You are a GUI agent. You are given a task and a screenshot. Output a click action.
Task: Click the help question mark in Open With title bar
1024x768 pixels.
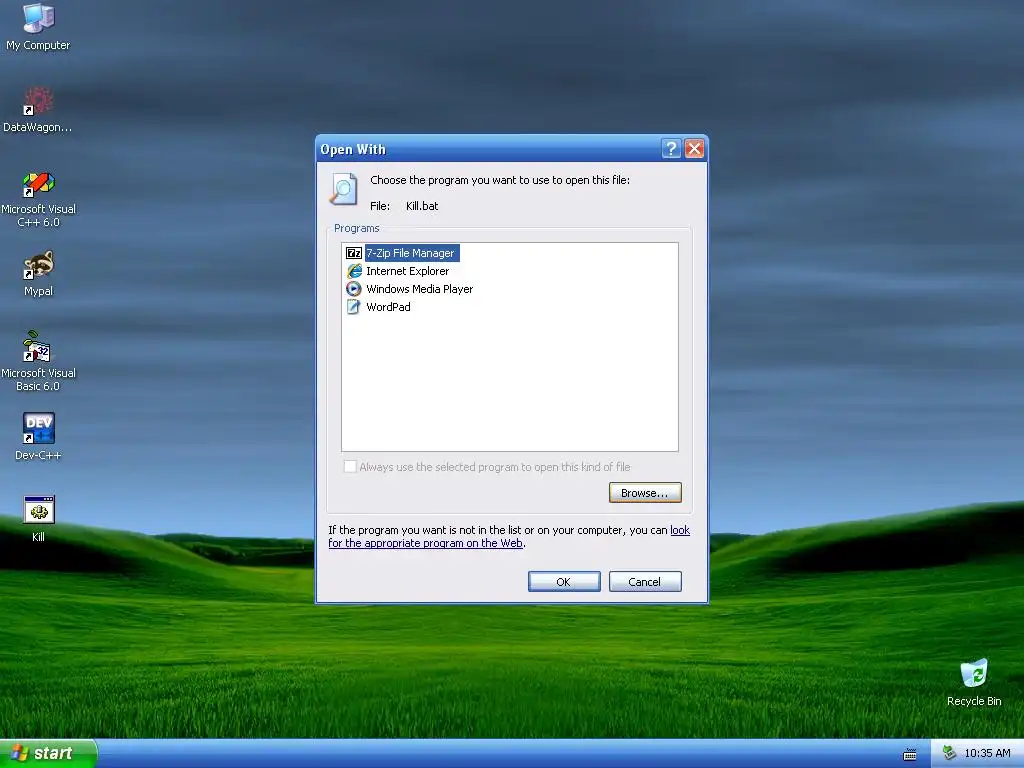671,149
